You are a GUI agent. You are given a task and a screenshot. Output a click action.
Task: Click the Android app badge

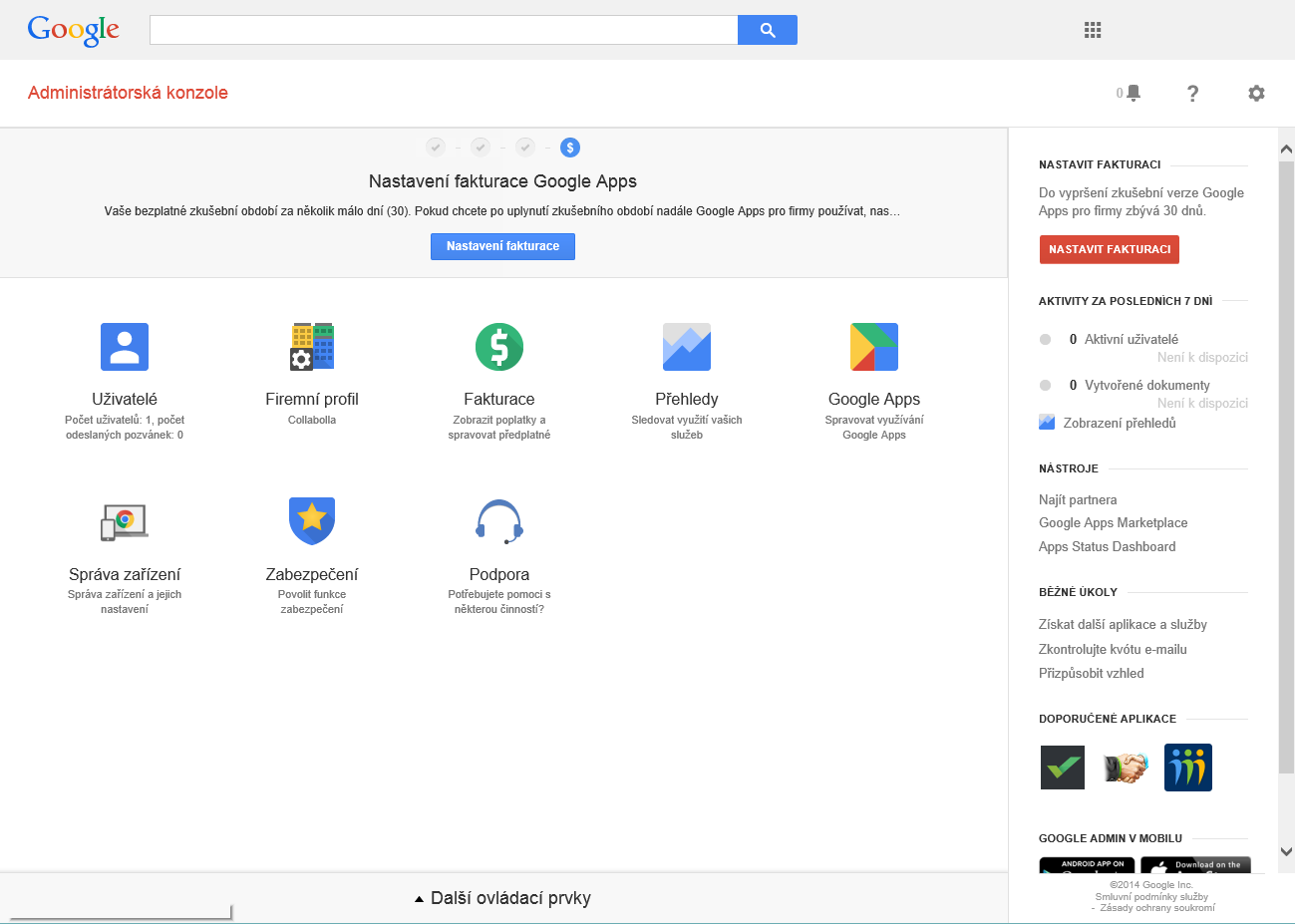pyautogui.click(x=1087, y=865)
